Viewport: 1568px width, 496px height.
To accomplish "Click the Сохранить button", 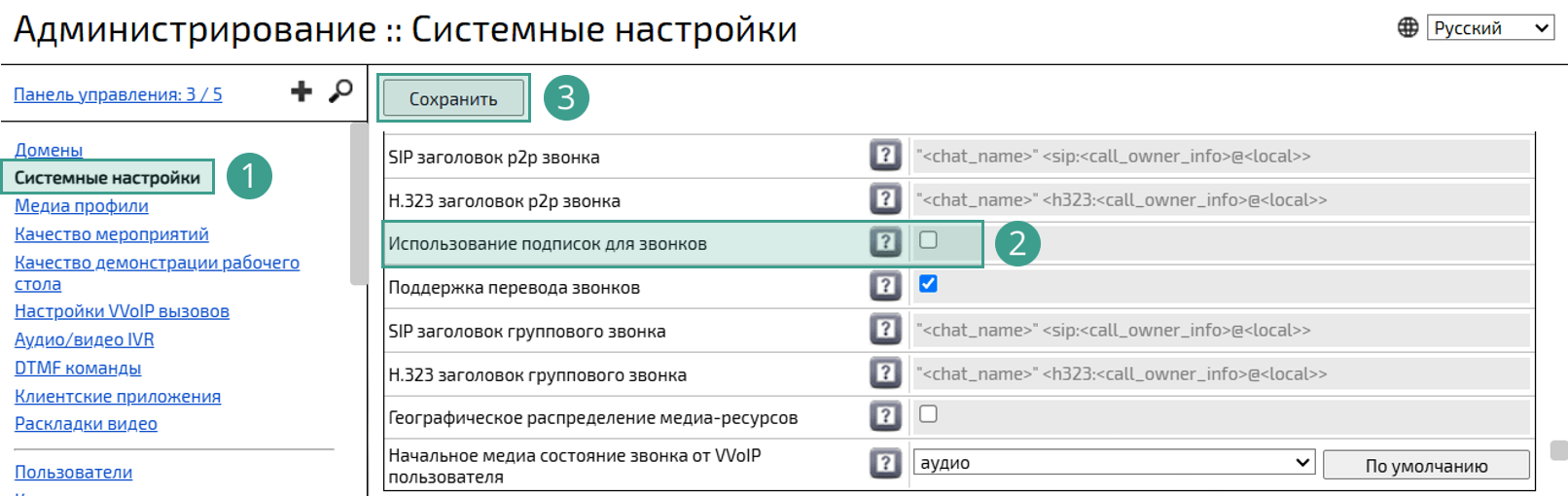I will tap(453, 98).
